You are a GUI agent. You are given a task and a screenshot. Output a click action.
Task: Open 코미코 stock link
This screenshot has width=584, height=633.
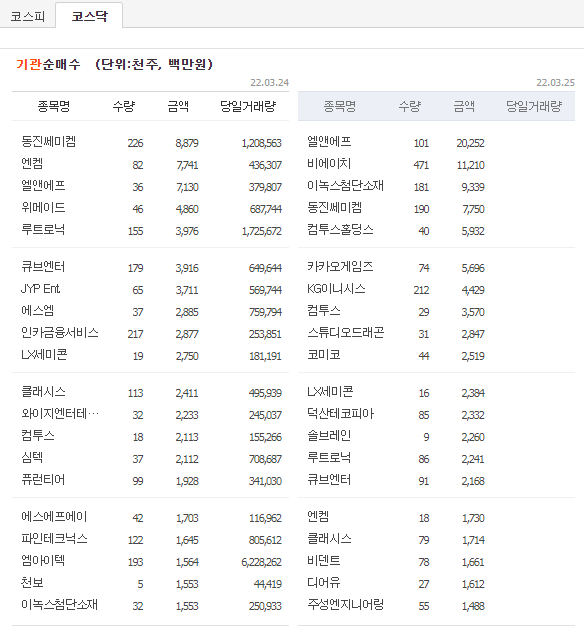323,354
